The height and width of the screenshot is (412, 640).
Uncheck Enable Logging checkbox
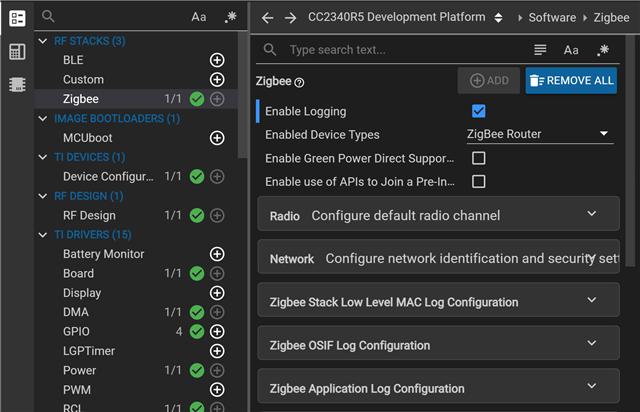pos(478,111)
